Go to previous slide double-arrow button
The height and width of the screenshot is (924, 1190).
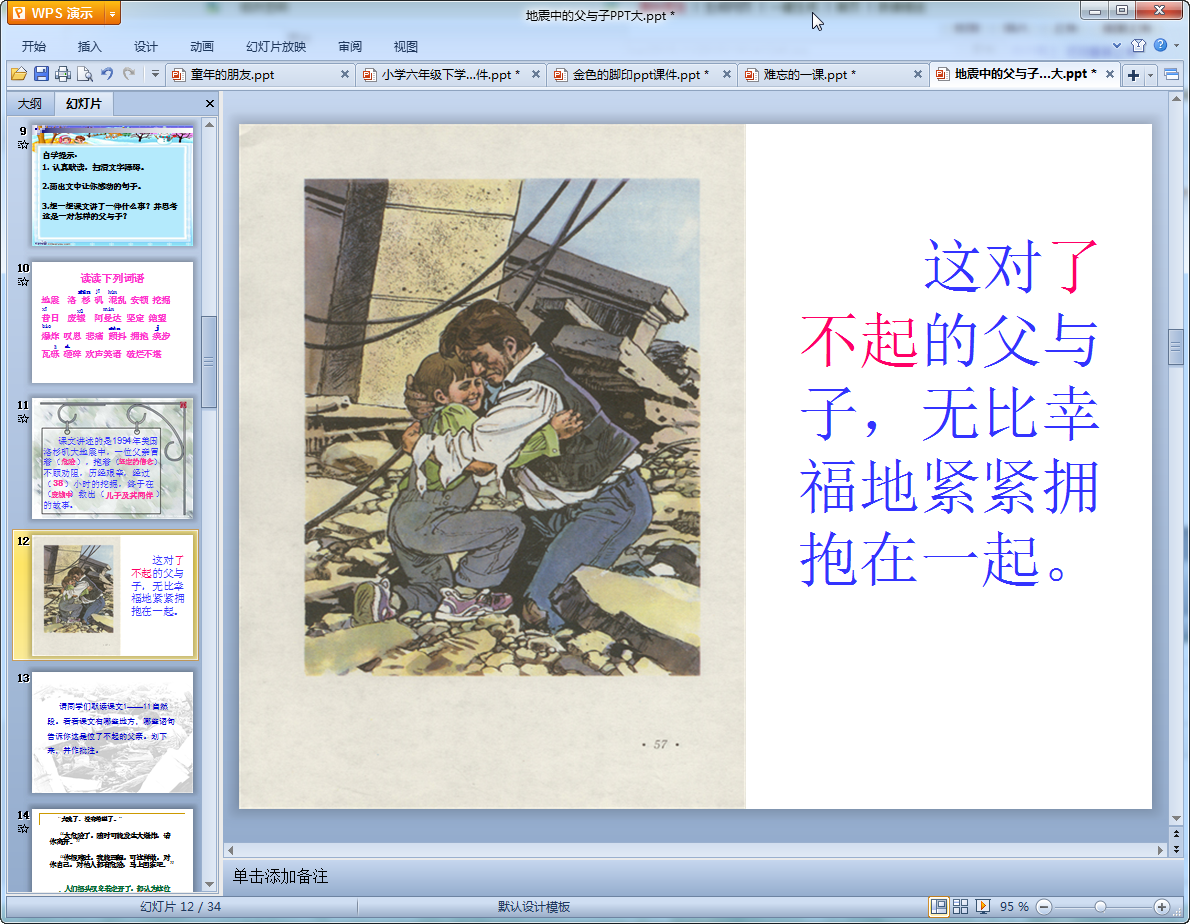pyautogui.click(x=1176, y=834)
